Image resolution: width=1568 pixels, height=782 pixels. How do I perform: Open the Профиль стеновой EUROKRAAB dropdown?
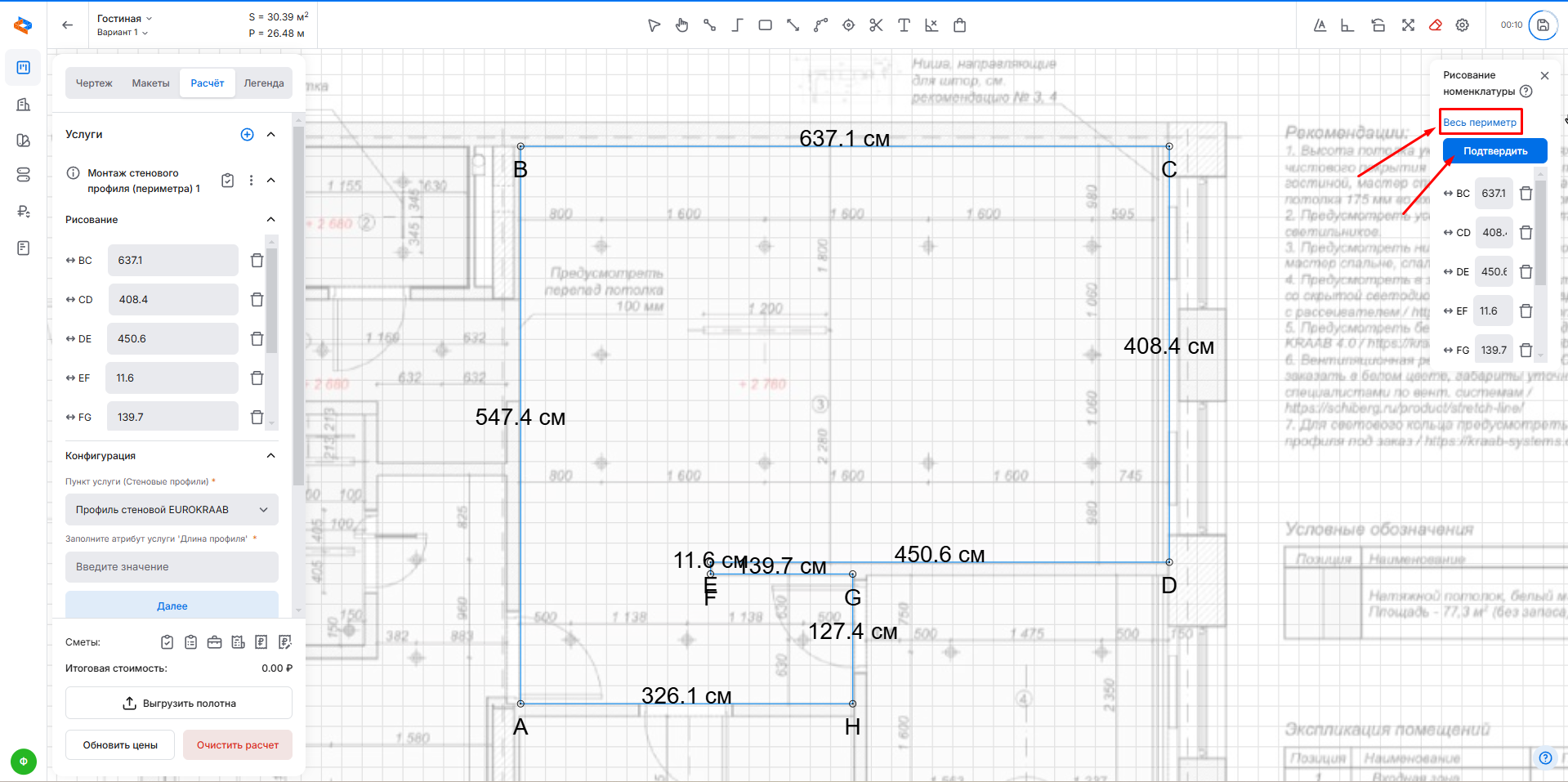[x=172, y=510]
